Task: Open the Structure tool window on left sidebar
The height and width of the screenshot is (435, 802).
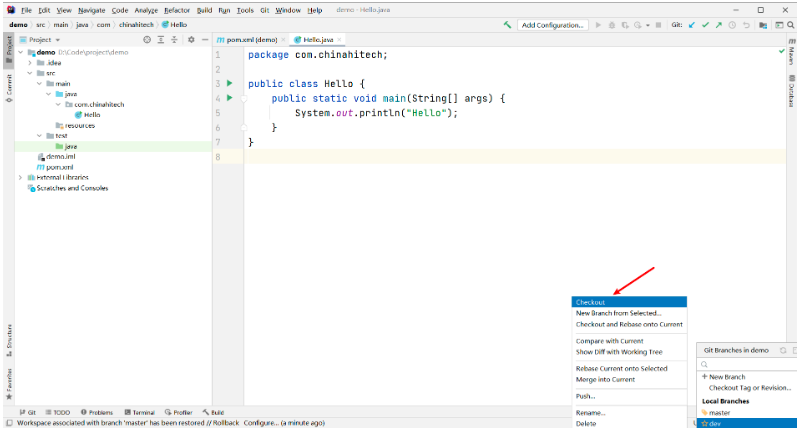Action: 9,340
